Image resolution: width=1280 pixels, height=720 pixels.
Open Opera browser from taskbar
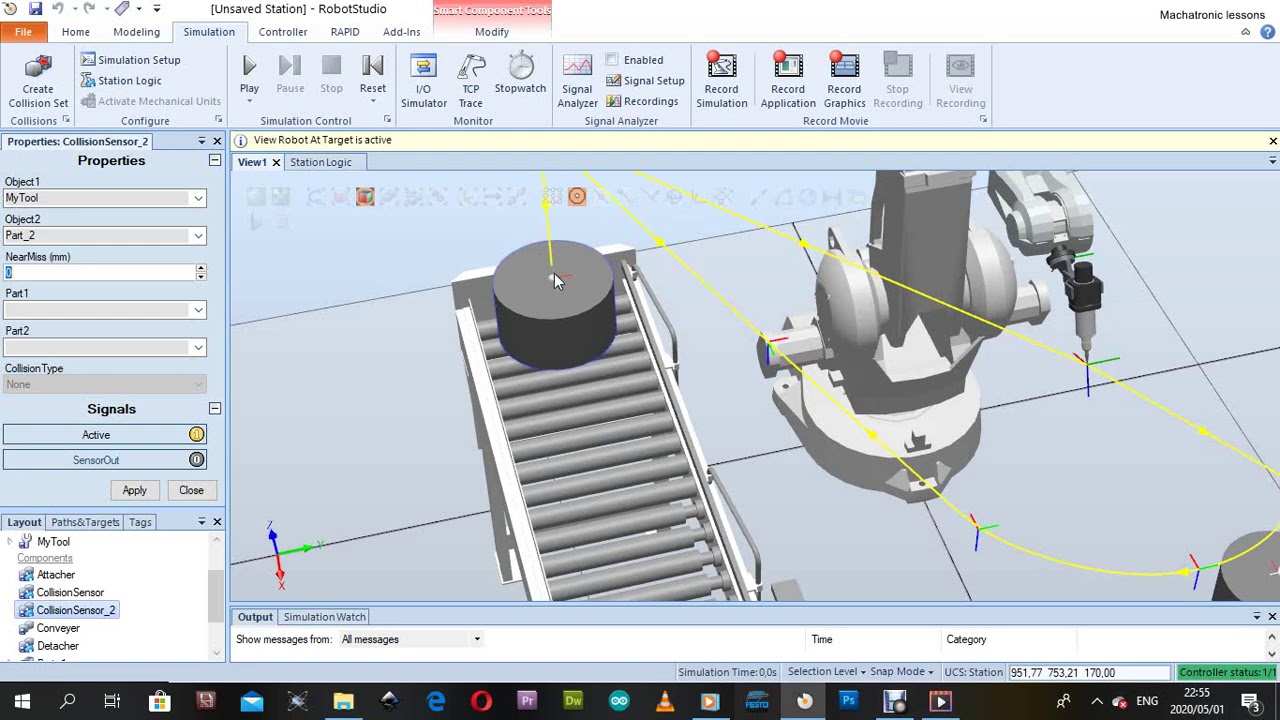click(481, 701)
